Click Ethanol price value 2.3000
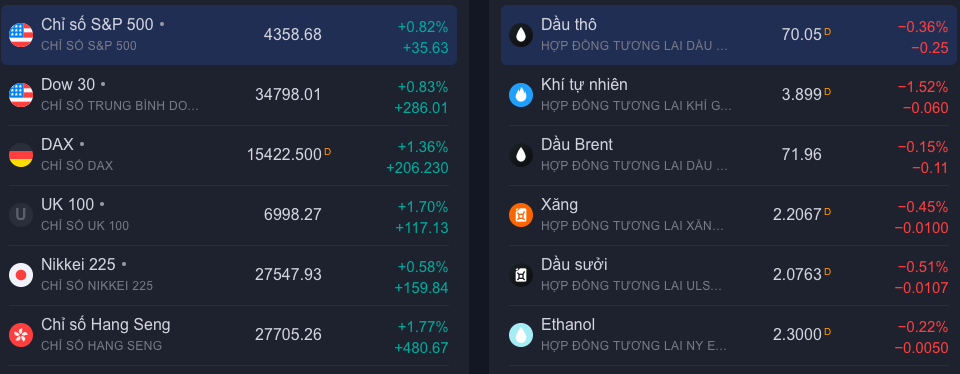Viewport: 960px width, 374px height. coord(797,335)
